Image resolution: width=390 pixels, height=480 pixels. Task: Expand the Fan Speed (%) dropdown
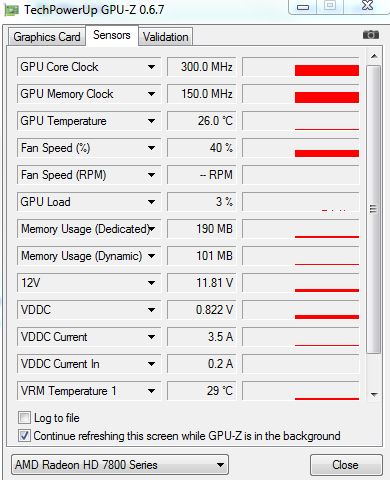151,148
